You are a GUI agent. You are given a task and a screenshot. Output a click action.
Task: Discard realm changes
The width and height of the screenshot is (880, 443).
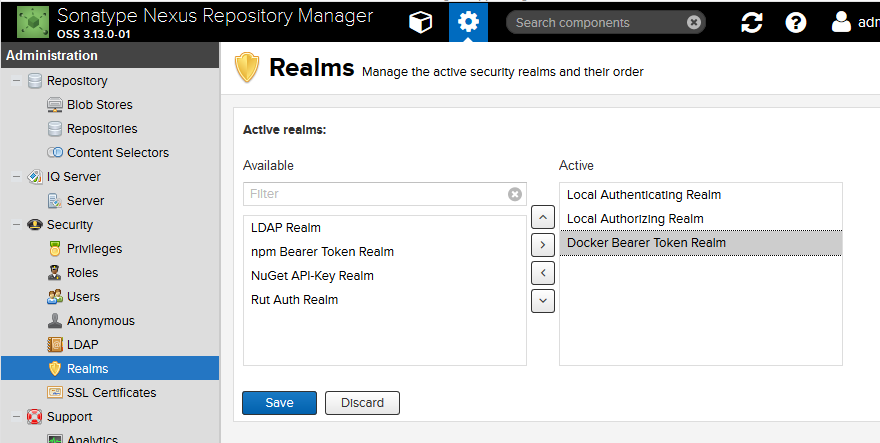362,402
